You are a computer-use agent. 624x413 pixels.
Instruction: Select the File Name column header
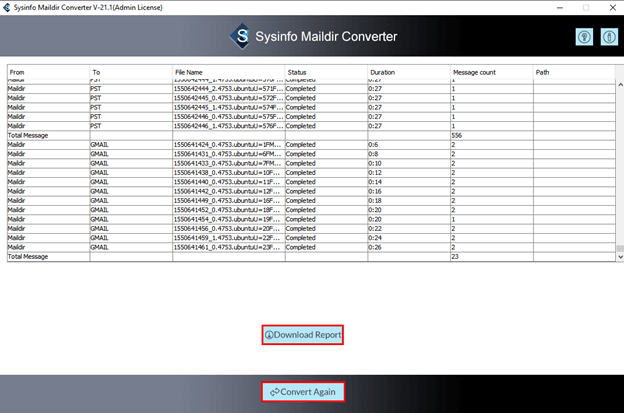click(x=228, y=72)
